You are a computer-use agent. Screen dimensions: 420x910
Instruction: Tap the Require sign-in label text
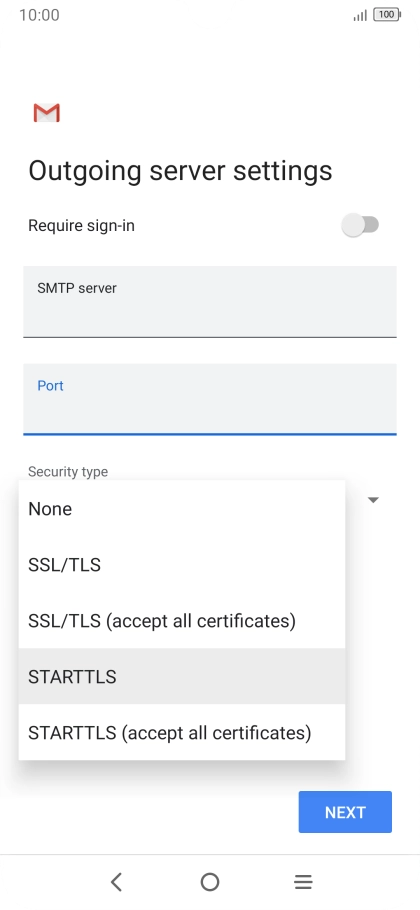point(81,226)
